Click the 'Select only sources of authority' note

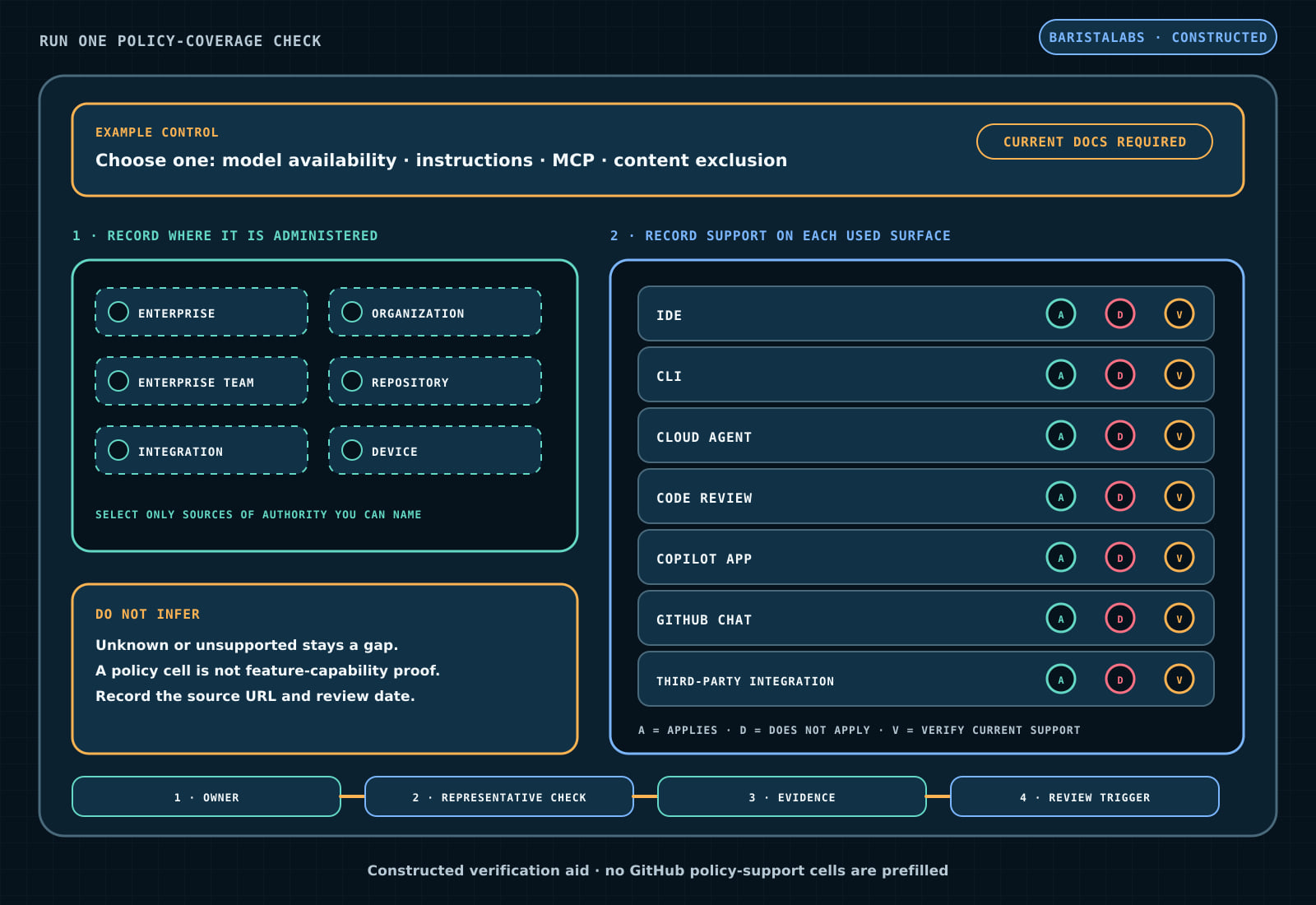258,514
